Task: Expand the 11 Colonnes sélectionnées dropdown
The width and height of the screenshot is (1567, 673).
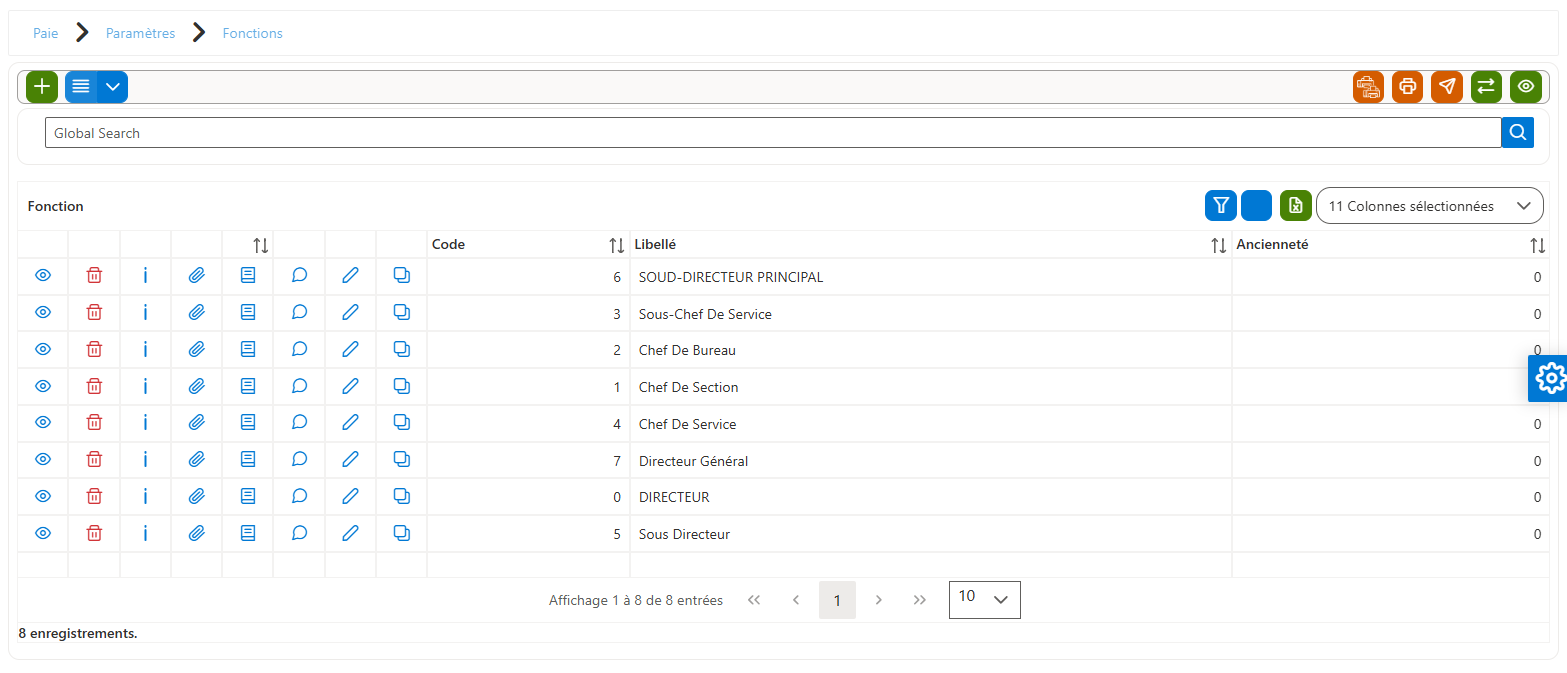Action: coord(1430,206)
